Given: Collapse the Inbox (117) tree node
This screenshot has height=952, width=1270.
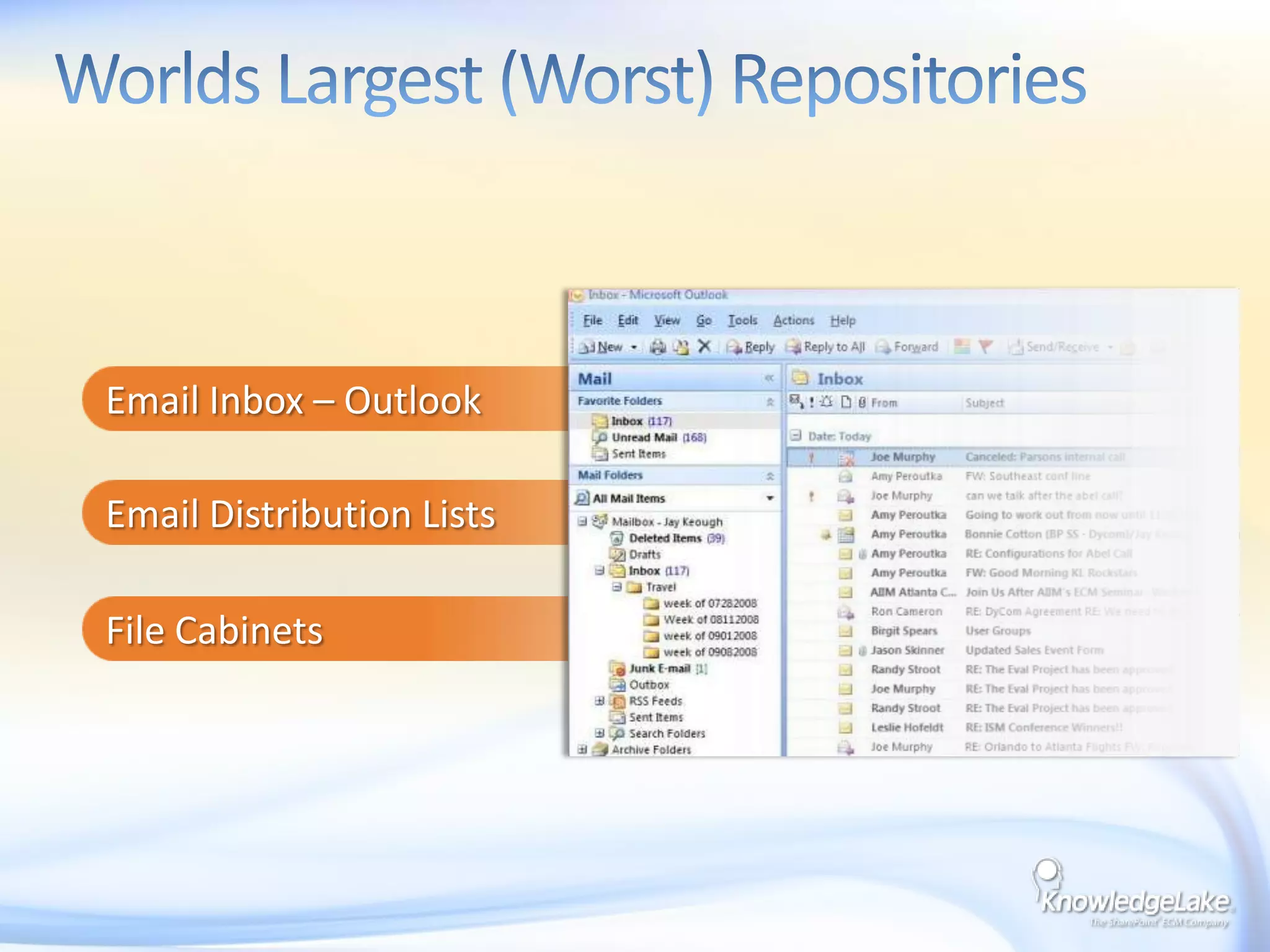Looking at the screenshot, I should [x=599, y=570].
